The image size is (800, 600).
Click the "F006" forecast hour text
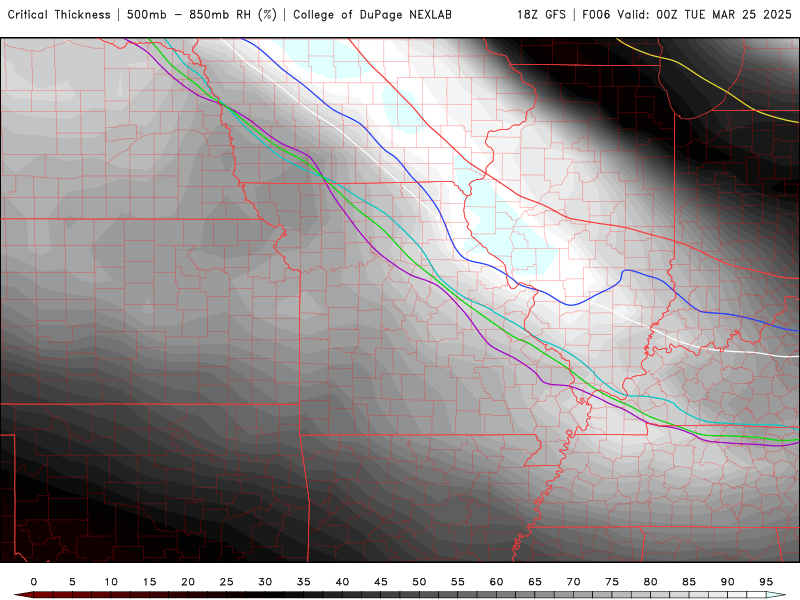point(596,15)
